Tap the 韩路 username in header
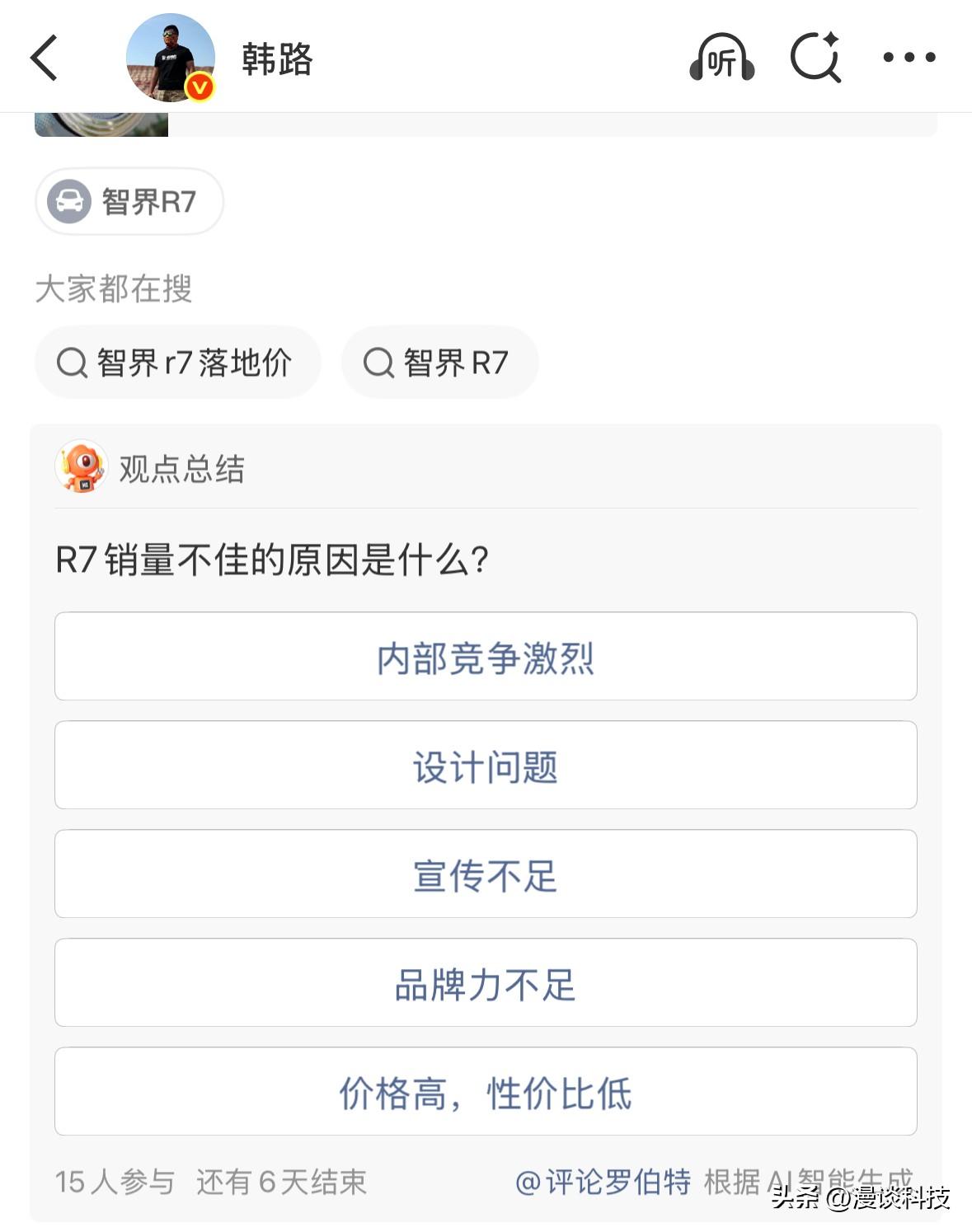 (277, 59)
